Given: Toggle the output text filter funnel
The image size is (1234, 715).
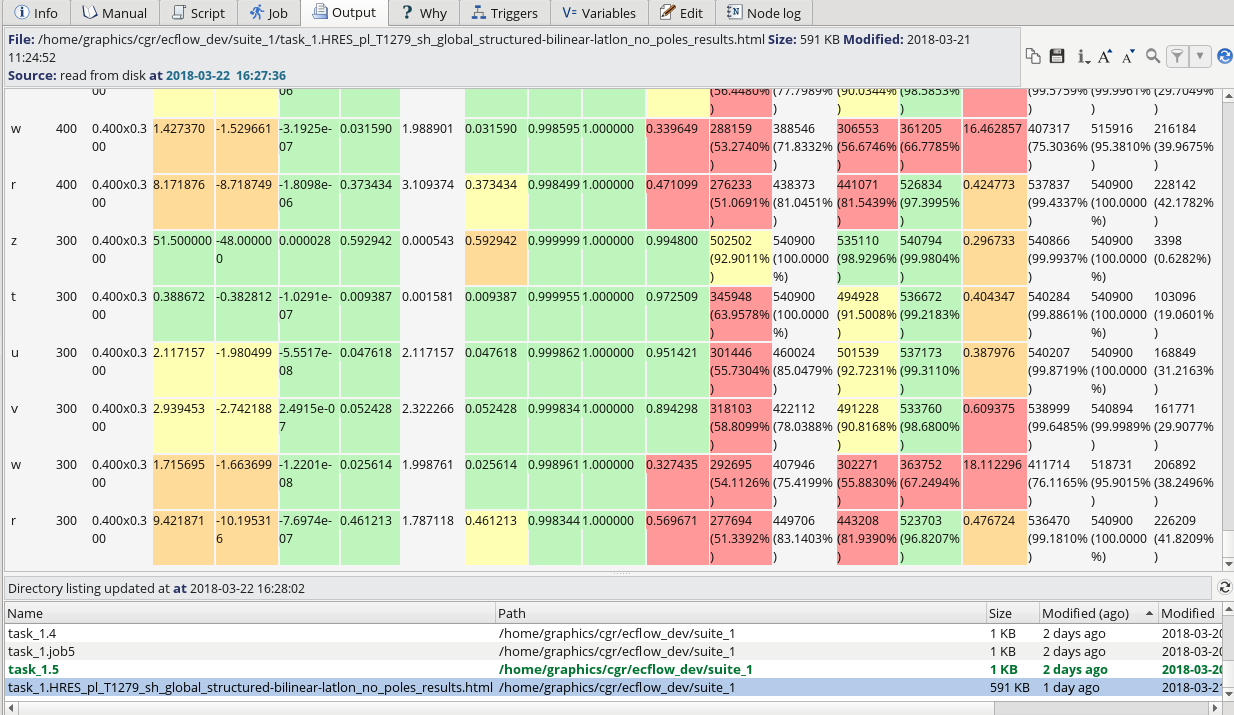Looking at the screenshot, I should click(1178, 57).
